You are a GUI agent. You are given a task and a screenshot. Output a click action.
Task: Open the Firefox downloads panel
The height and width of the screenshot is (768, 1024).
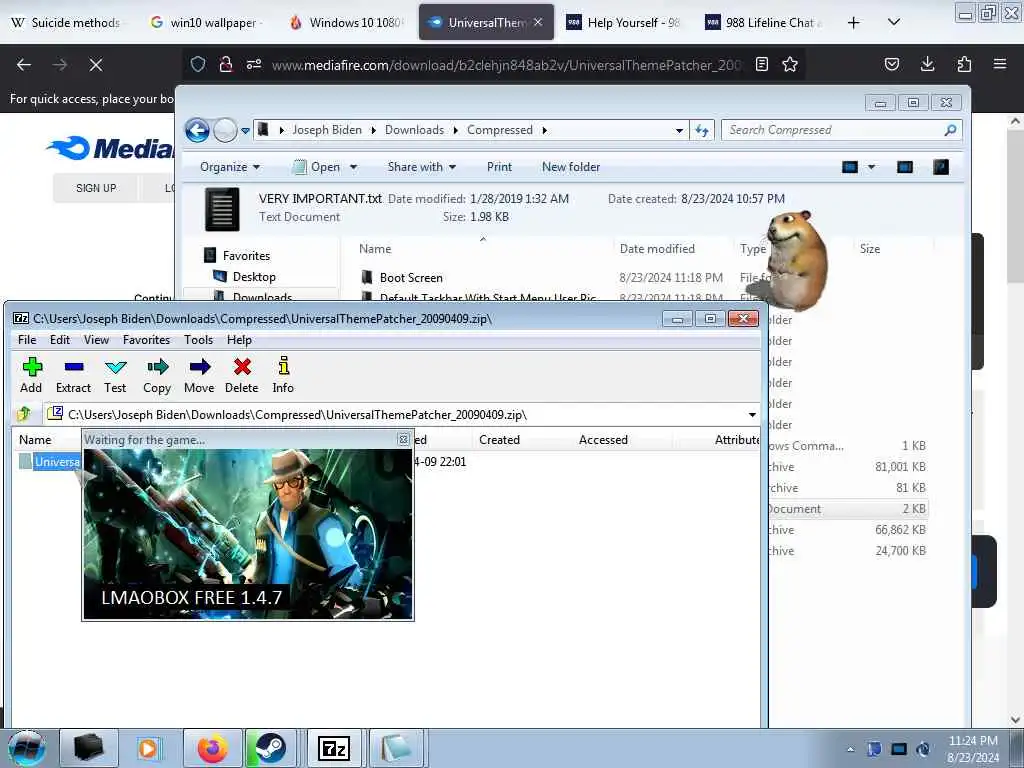[x=927, y=64]
